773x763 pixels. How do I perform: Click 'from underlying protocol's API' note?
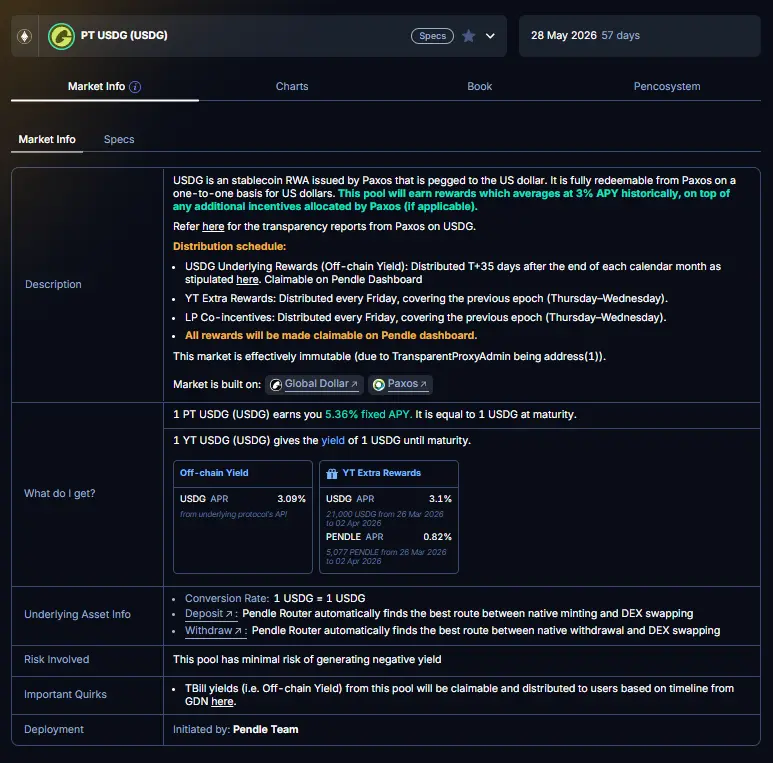pyautogui.click(x=234, y=514)
